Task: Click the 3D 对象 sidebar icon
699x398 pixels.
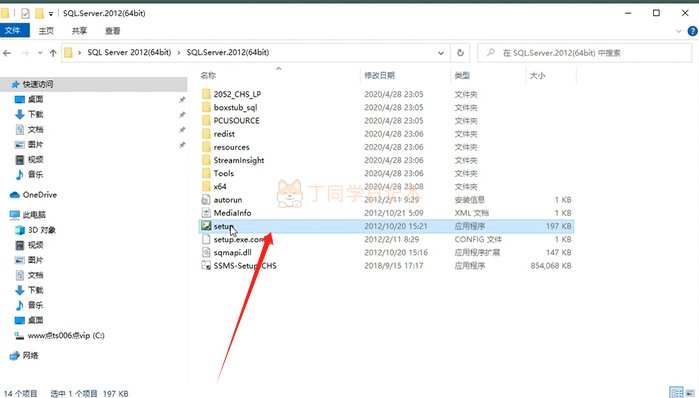Action: coord(20,230)
